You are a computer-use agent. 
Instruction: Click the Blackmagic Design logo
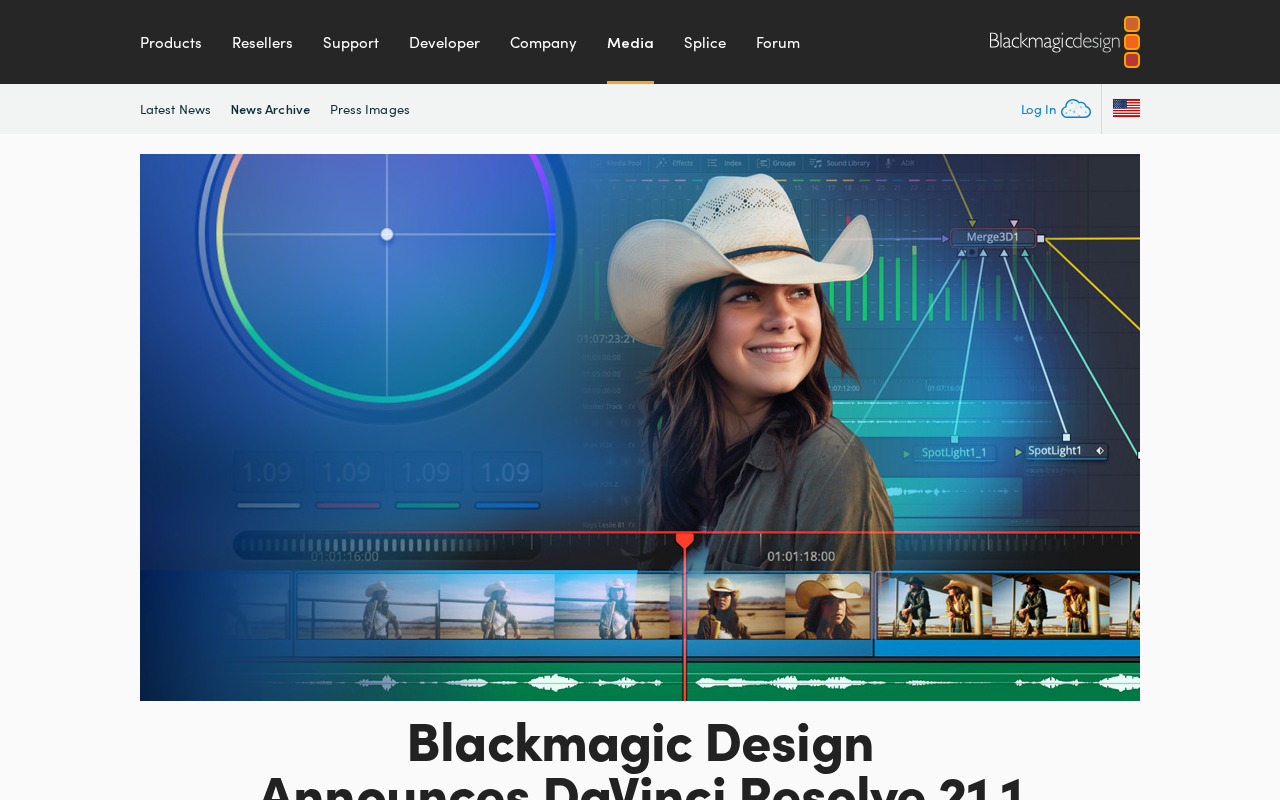[x=1064, y=42]
